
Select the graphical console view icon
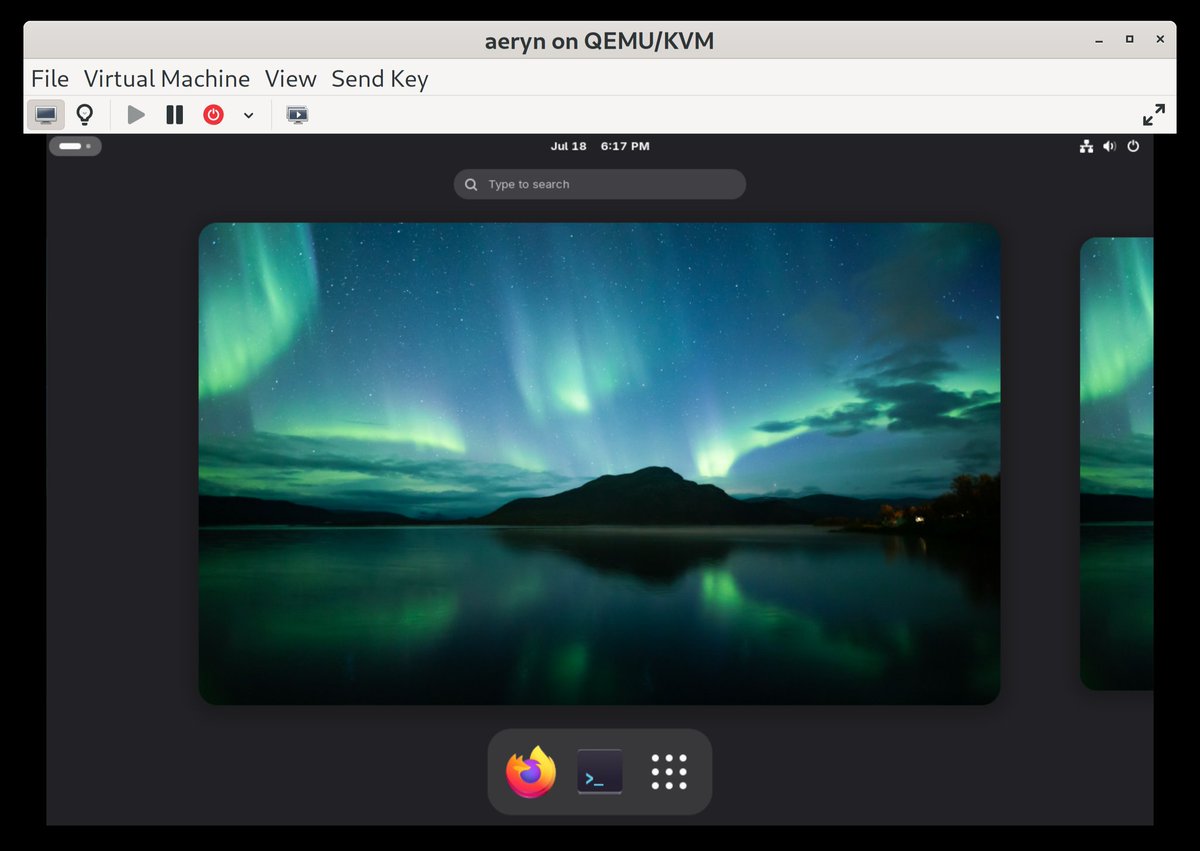pos(45,114)
